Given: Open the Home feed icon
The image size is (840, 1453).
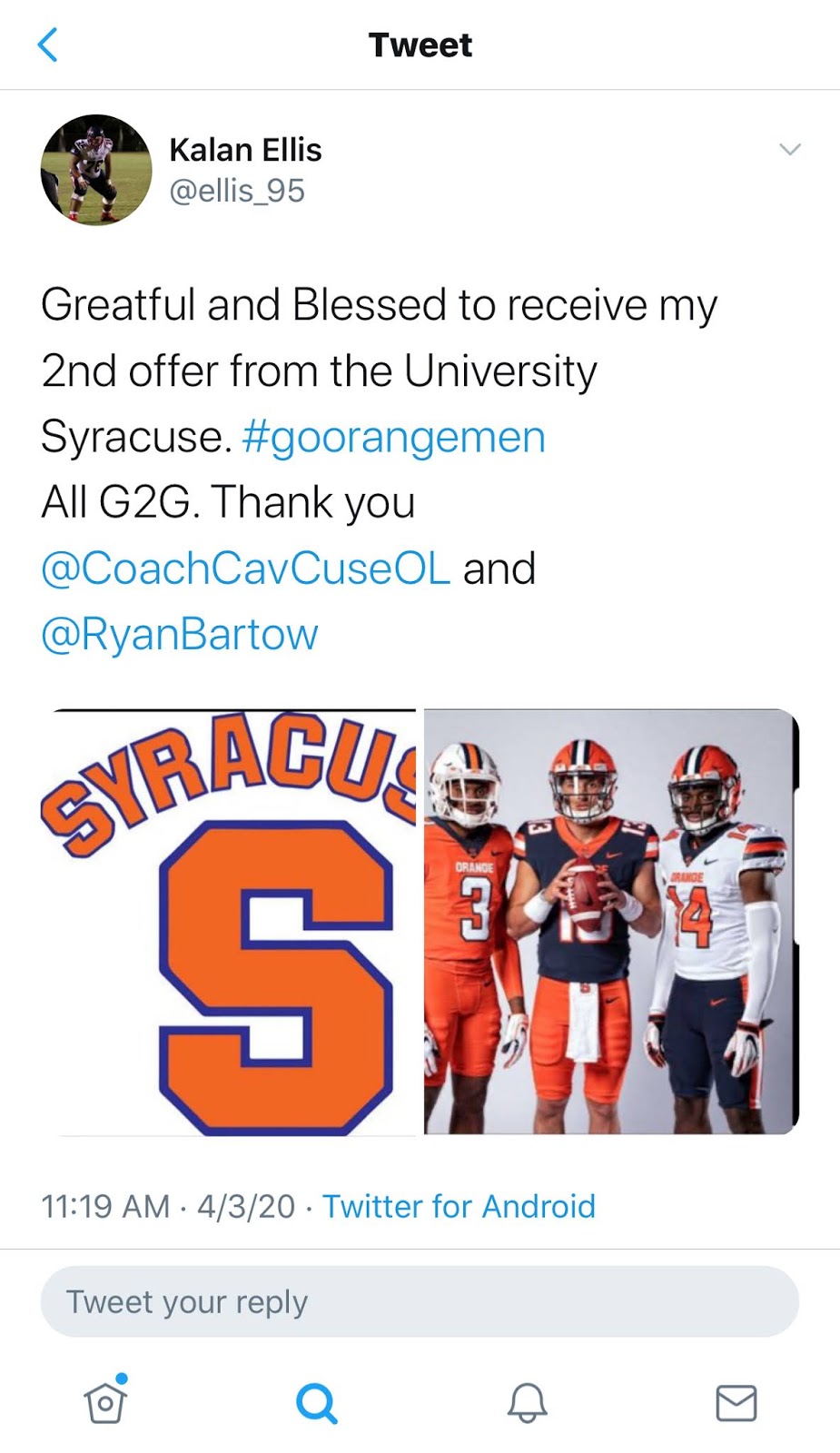Looking at the screenshot, I should [104, 1403].
